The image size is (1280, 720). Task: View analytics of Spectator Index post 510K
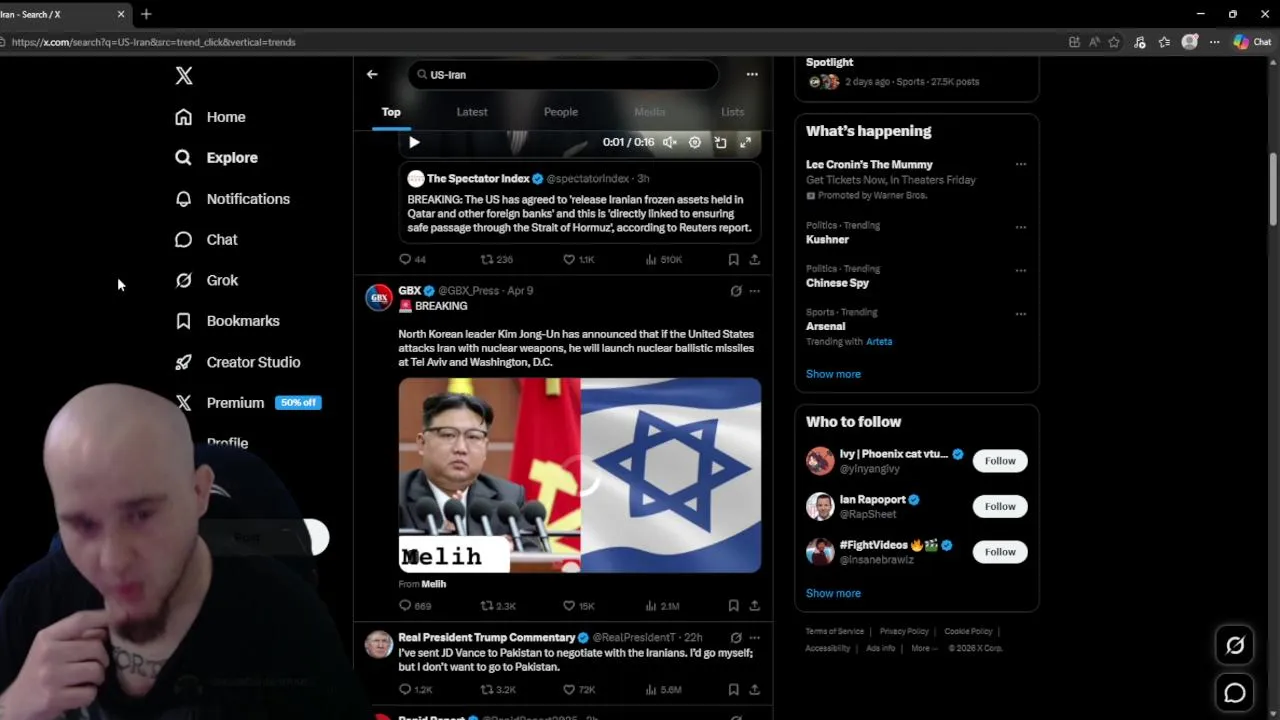(x=664, y=259)
